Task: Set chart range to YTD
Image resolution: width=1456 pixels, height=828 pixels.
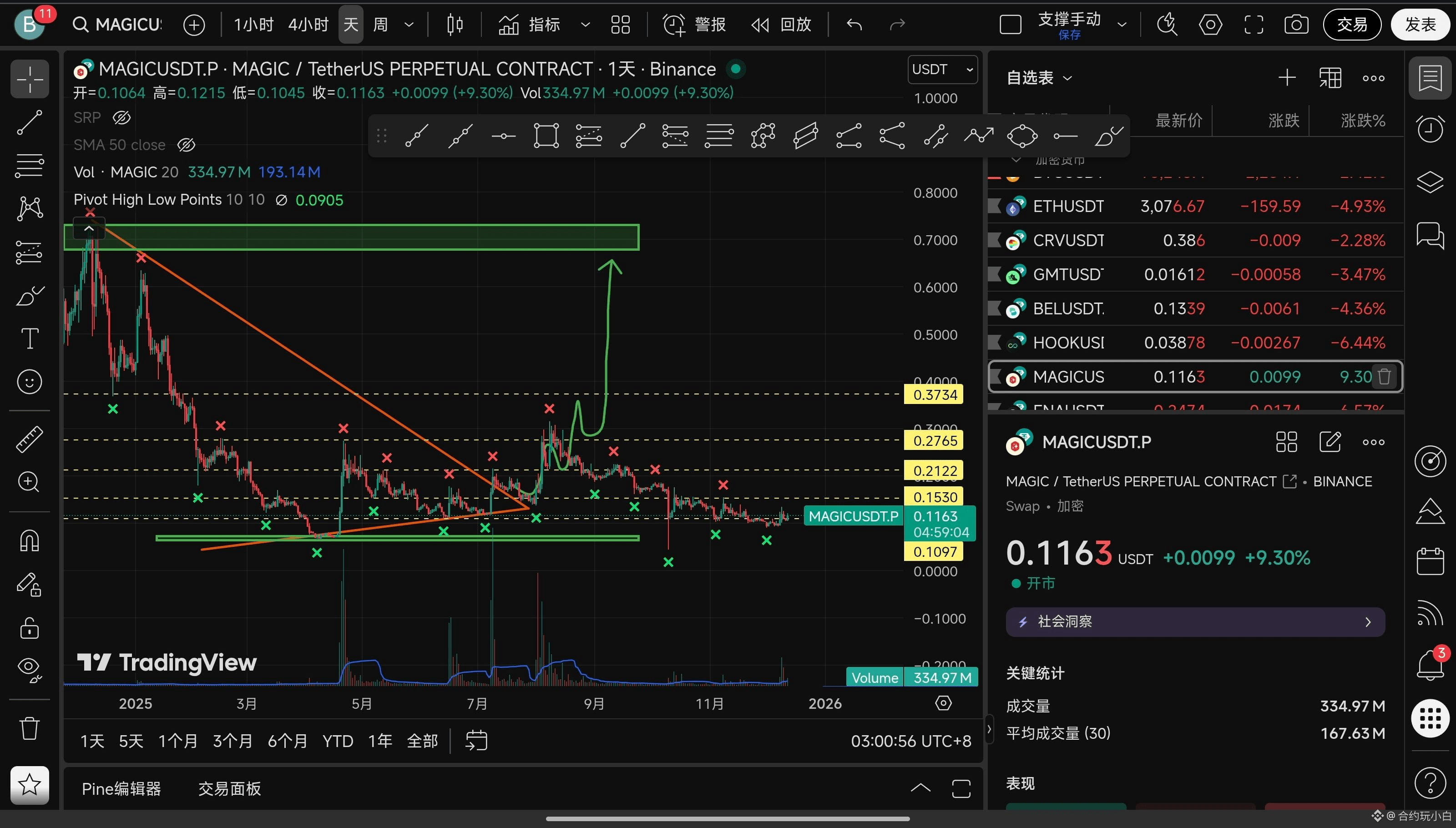Action: pyautogui.click(x=338, y=741)
